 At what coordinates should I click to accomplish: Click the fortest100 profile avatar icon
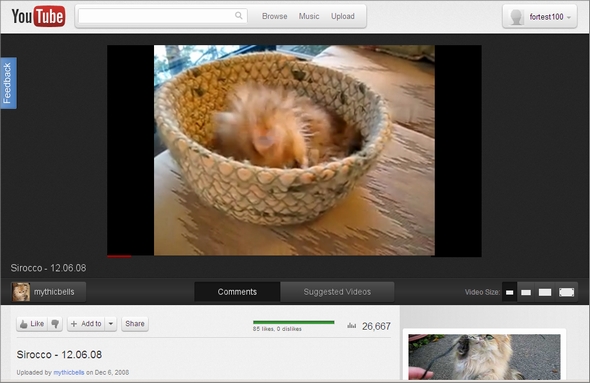[516, 17]
